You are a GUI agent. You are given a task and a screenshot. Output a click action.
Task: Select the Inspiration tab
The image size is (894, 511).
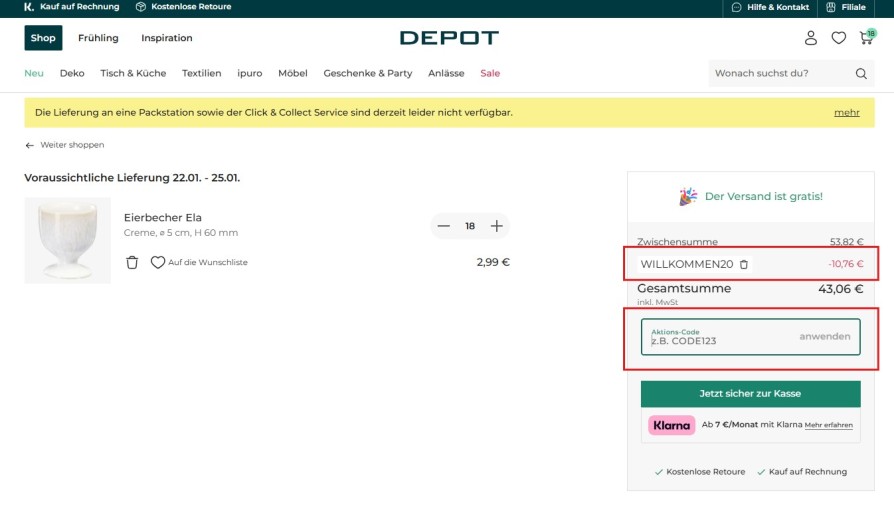click(x=167, y=38)
